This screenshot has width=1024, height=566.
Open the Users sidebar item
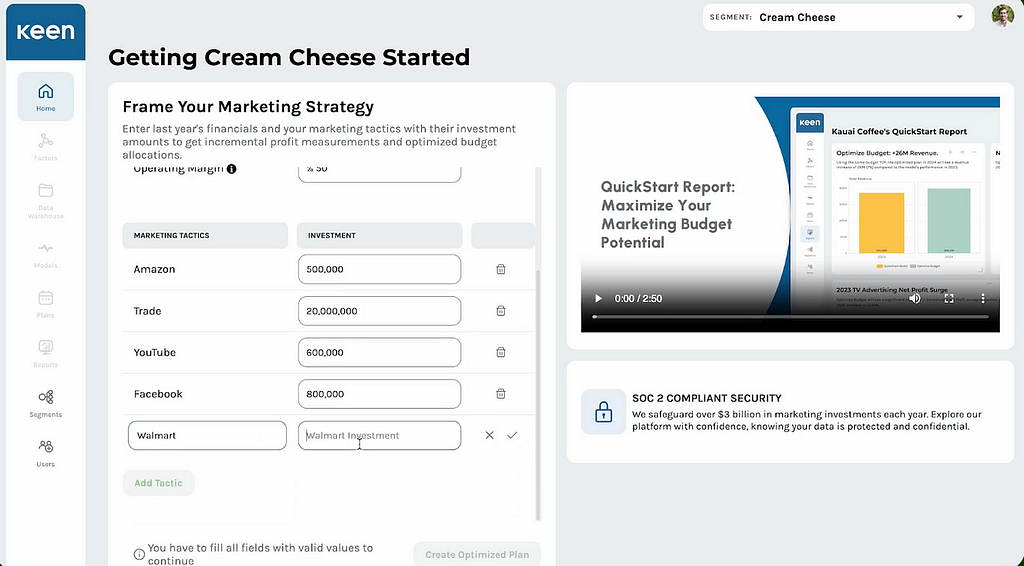point(46,454)
